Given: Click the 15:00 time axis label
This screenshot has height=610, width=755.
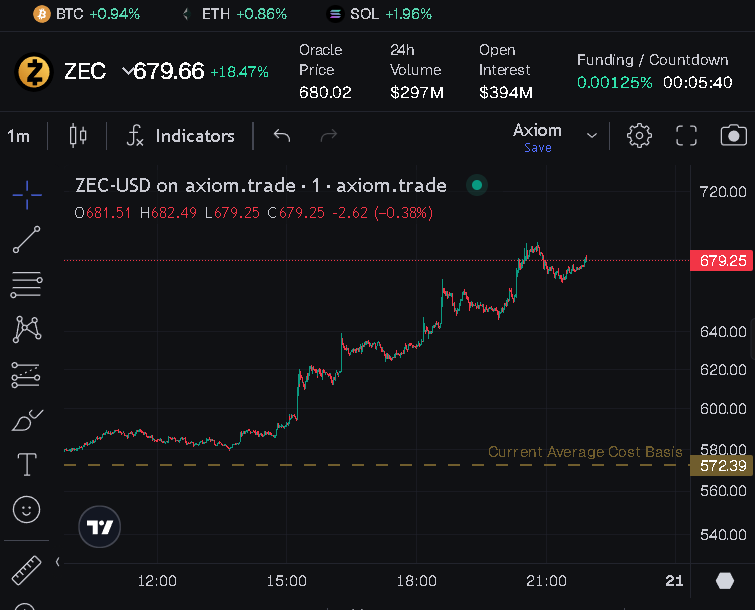Looking at the screenshot, I should tap(286, 581).
